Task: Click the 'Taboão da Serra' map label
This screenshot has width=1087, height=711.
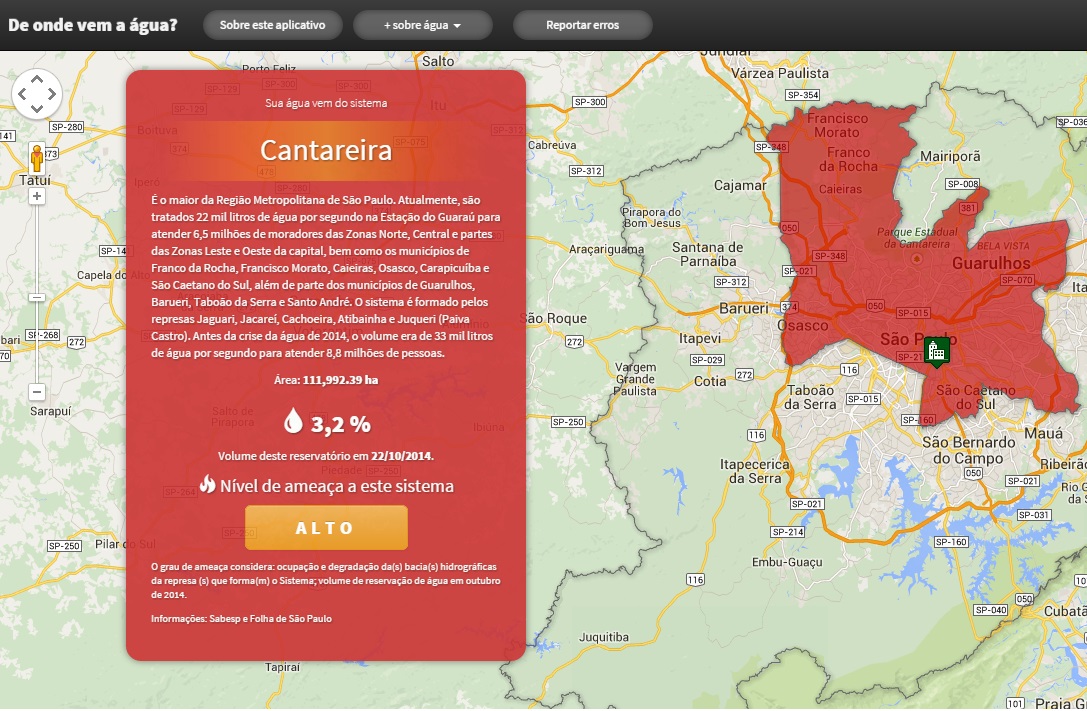Action: pyautogui.click(x=810, y=397)
